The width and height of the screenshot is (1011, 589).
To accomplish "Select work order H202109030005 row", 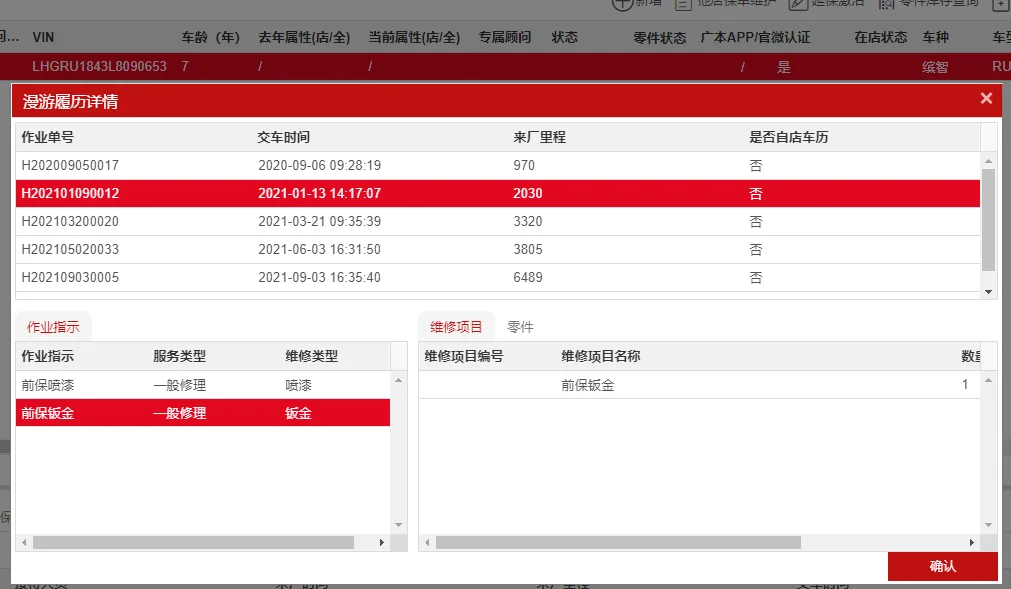I will (x=498, y=278).
